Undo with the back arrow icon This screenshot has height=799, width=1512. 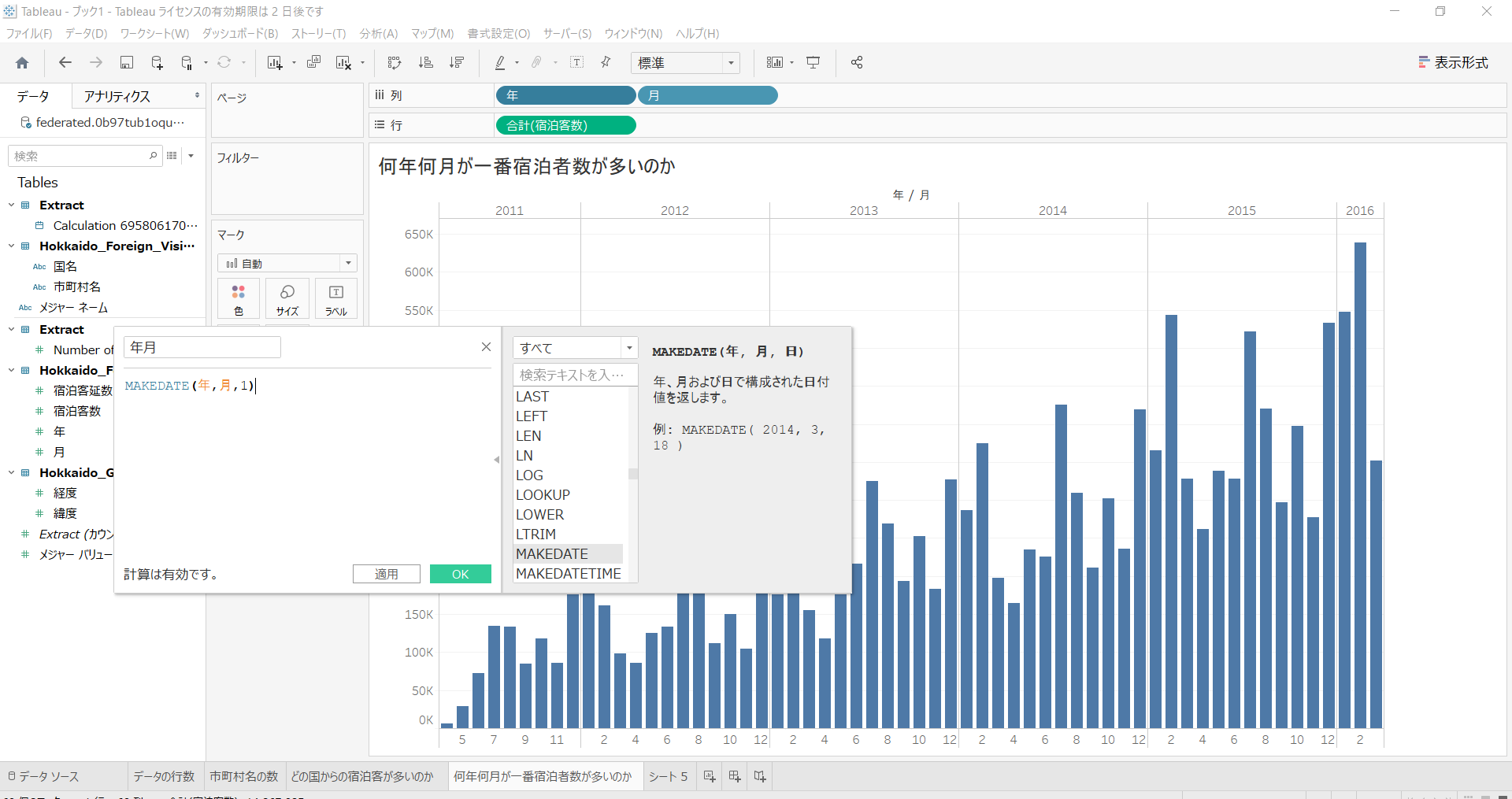65,63
